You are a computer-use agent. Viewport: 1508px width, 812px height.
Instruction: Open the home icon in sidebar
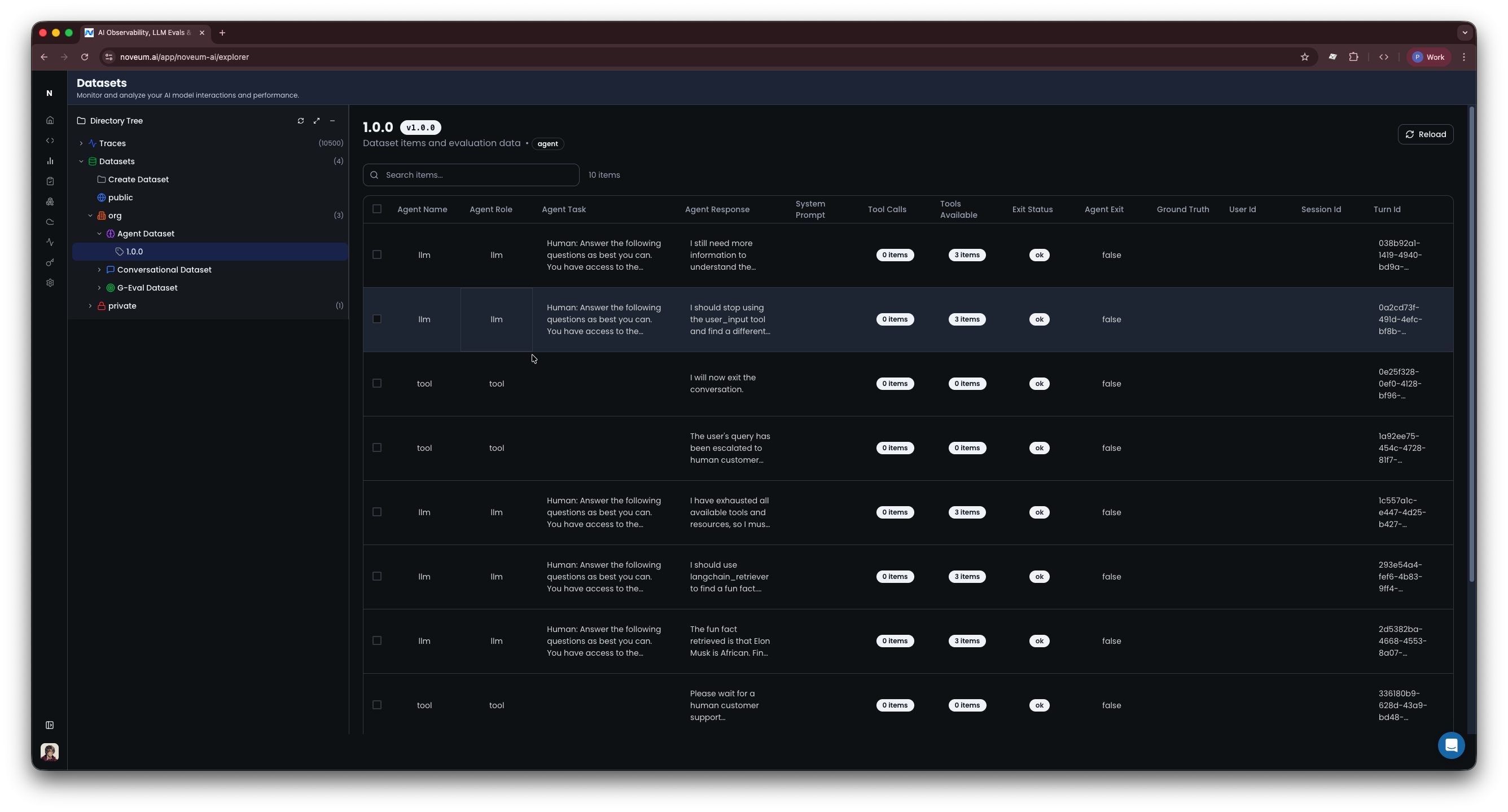(50, 120)
